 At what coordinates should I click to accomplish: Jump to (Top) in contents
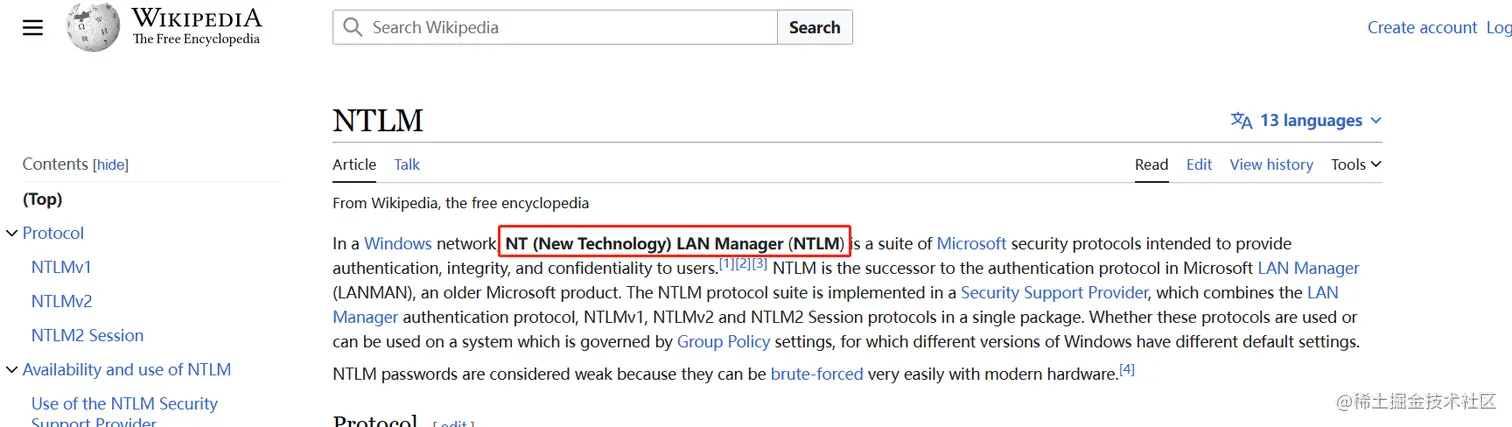43,199
